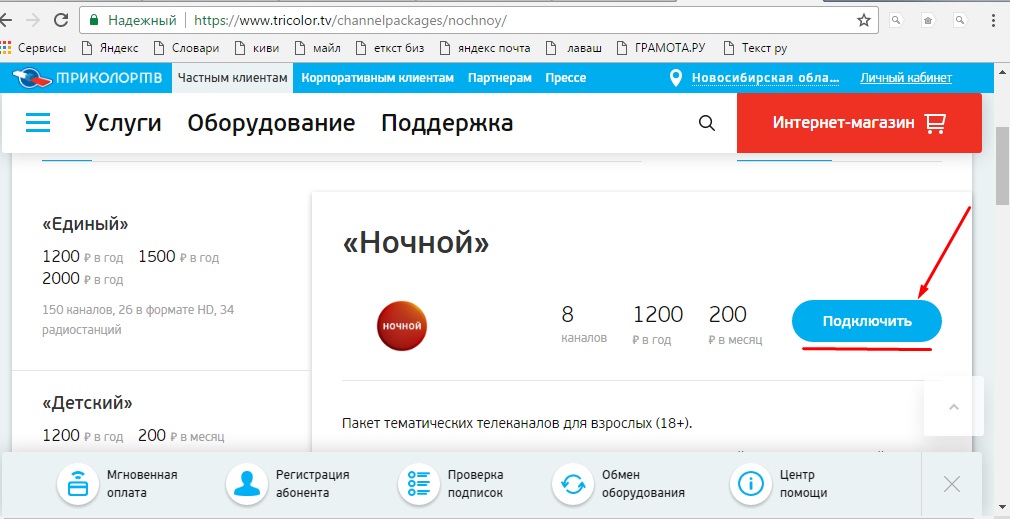Select the Обмен оборудования refresh icon
This screenshot has height=519, width=1010.
click(x=573, y=485)
